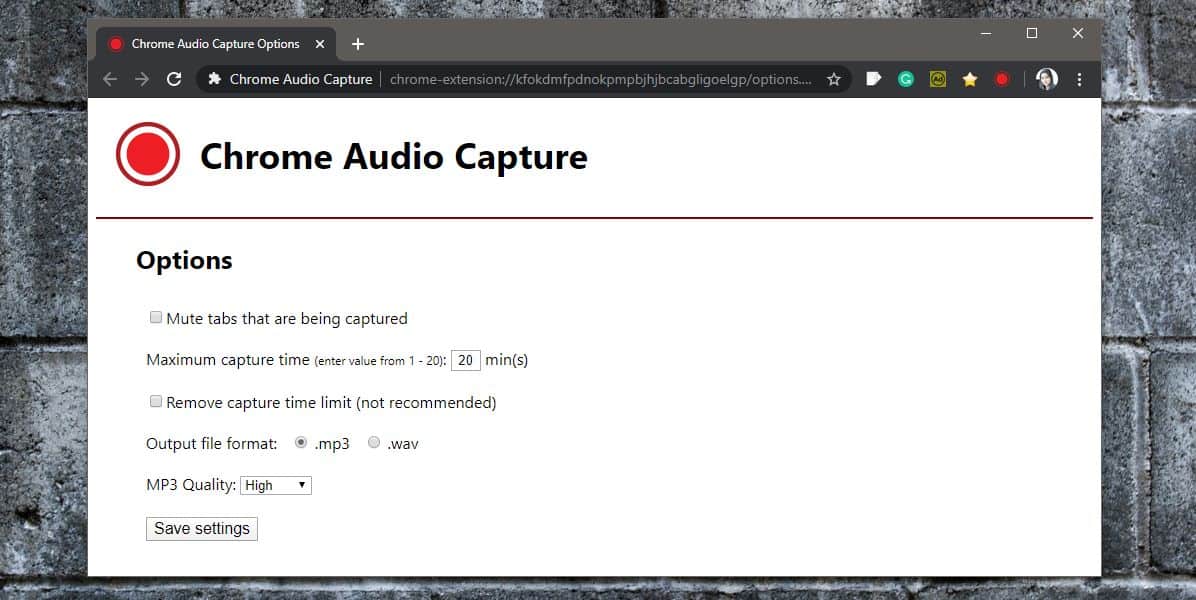1196x600 pixels.
Task: Close the Chrome Audio Capture Options tab
Action: pos(320,44)
